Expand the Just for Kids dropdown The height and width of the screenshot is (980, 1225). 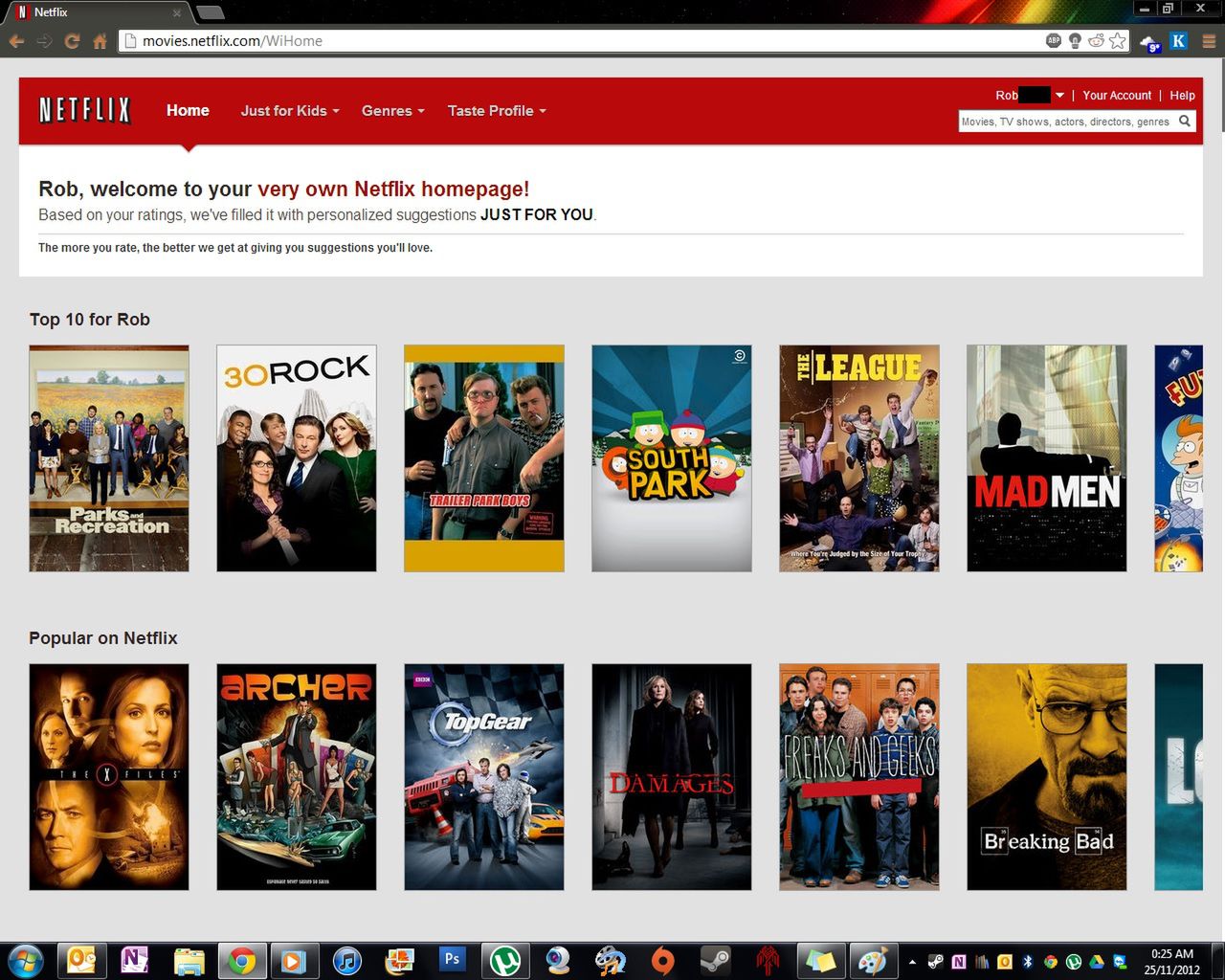click(290, 110)
